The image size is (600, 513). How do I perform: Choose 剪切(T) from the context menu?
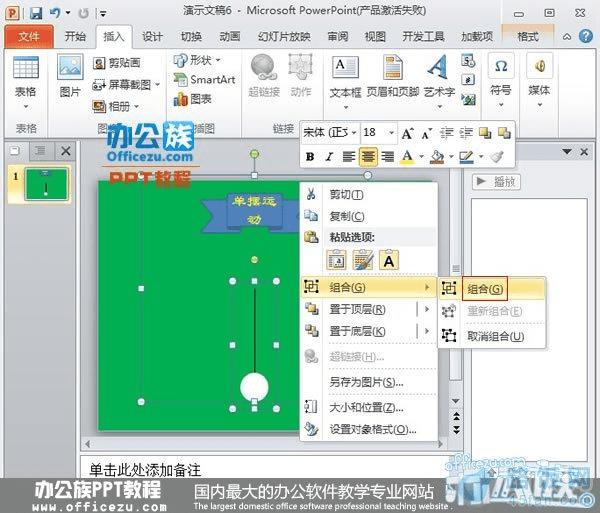369,194
